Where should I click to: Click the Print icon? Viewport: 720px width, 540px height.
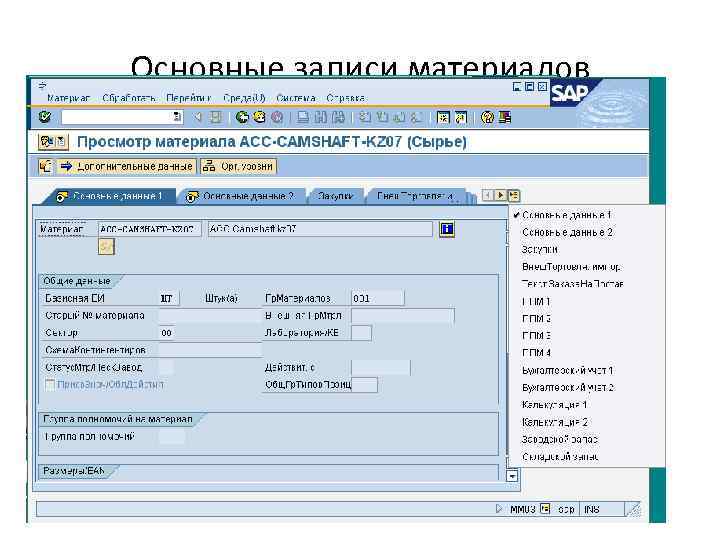pyautogui.click(x=303, y=118)
